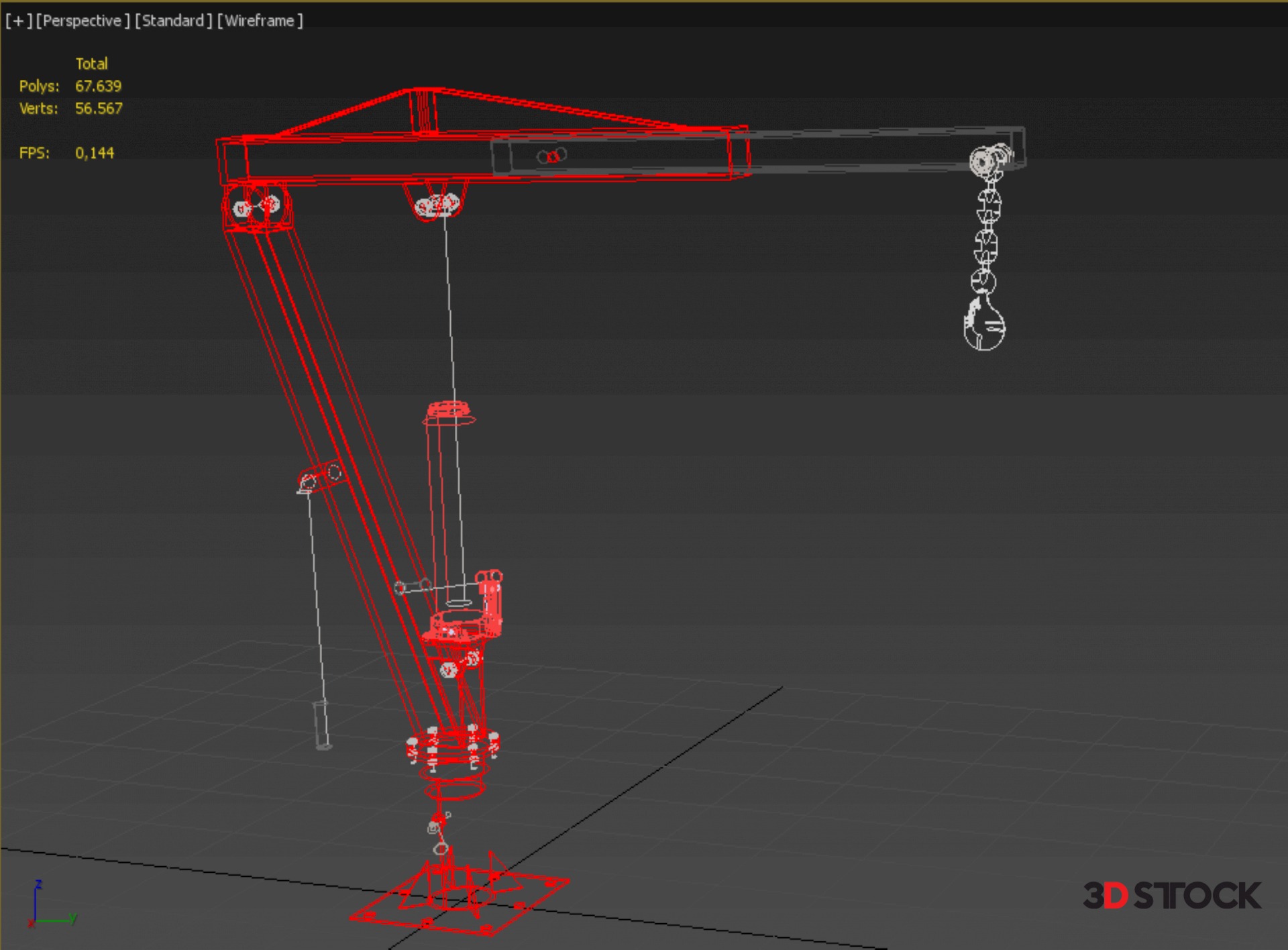Viewport: 1288px width, 950px height.
Task: Open the [+] viewport general menu
Action: pos(18,21)
